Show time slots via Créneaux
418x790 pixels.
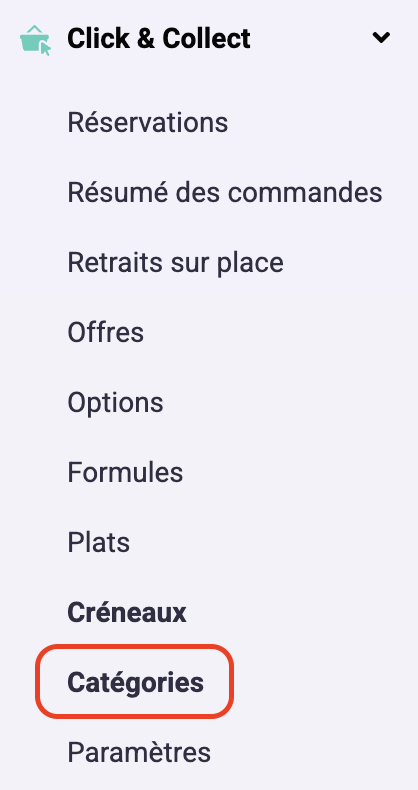pyautogui.click(x=127, y=613)
